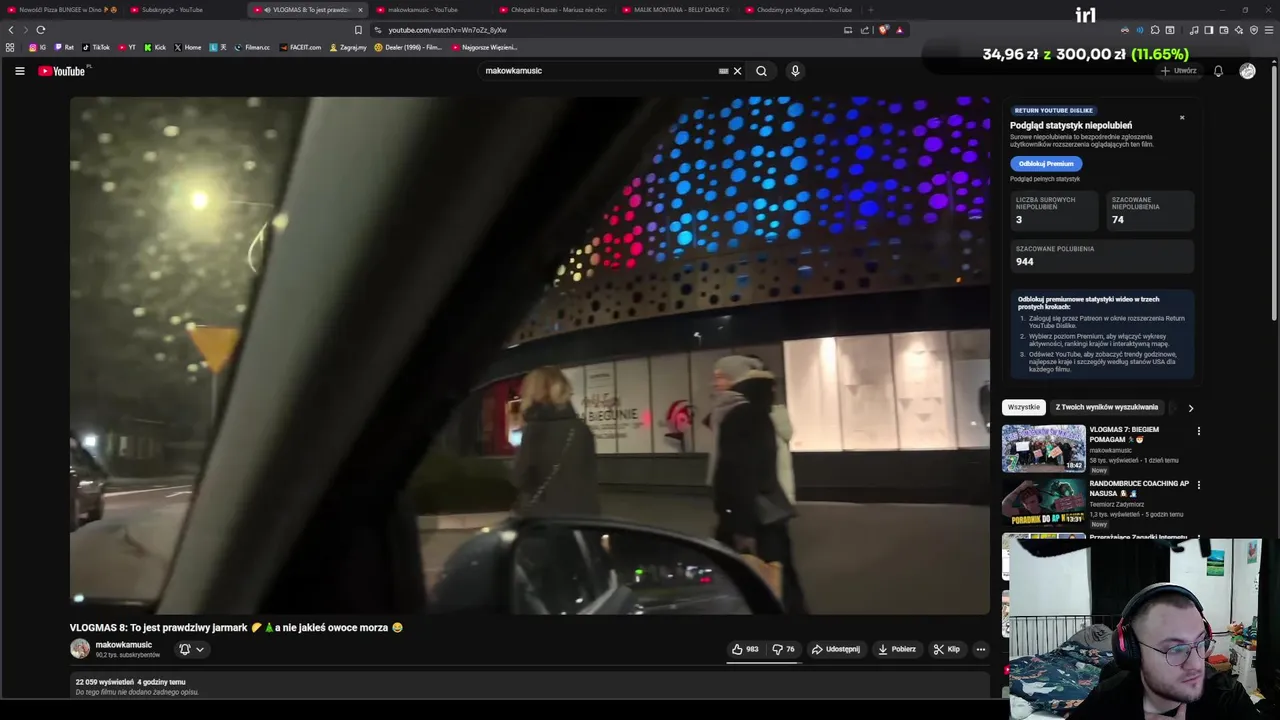Create a clip with the Klip button
This screenshot has height=720, width=1280.
point(947,649)
